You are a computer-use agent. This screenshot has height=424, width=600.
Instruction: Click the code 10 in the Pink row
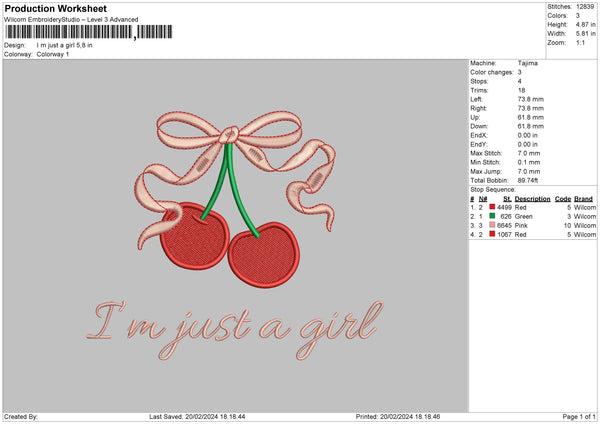(567, 225)
